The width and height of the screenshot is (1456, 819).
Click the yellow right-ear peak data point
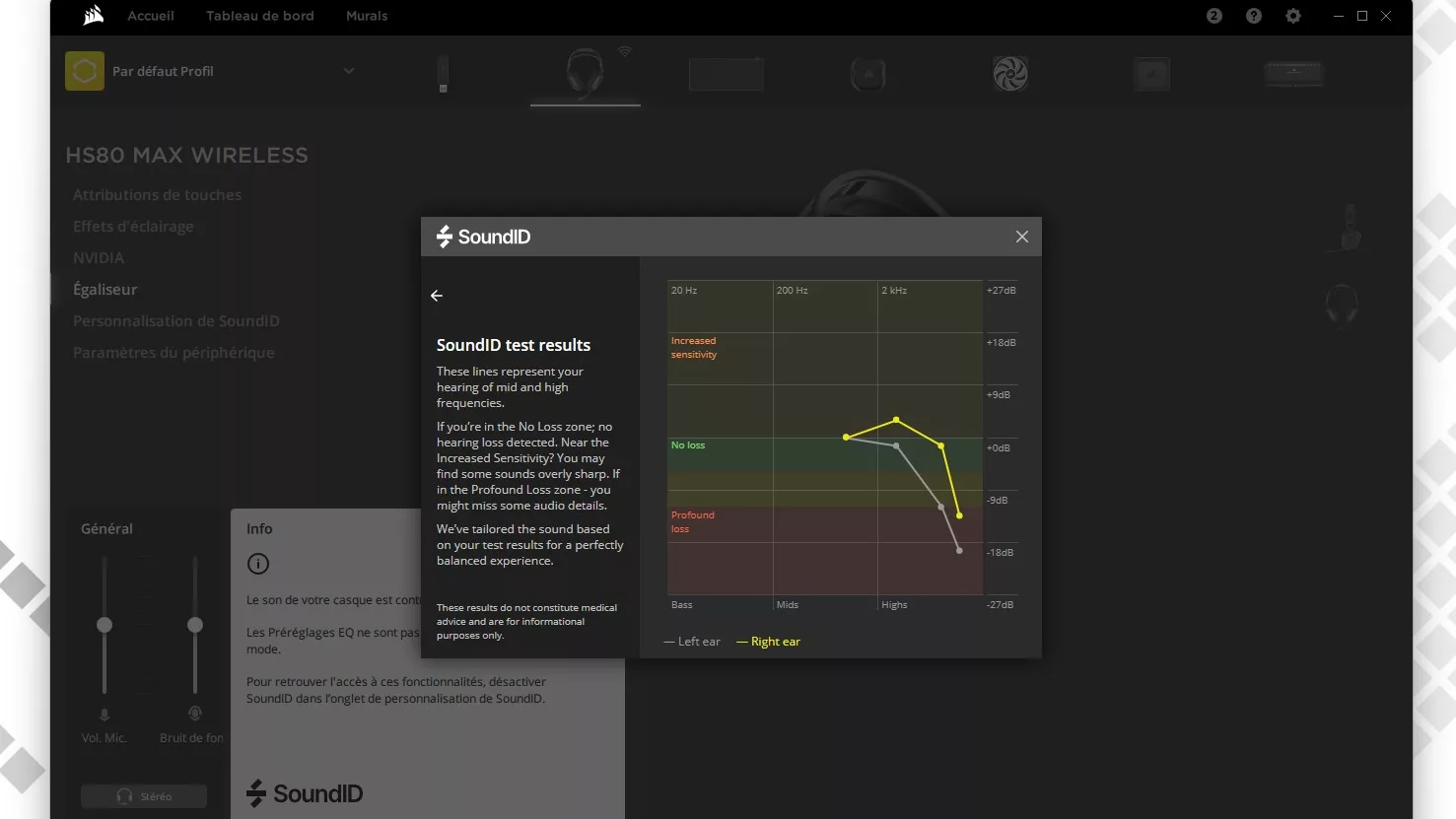[x=896, y=420]
